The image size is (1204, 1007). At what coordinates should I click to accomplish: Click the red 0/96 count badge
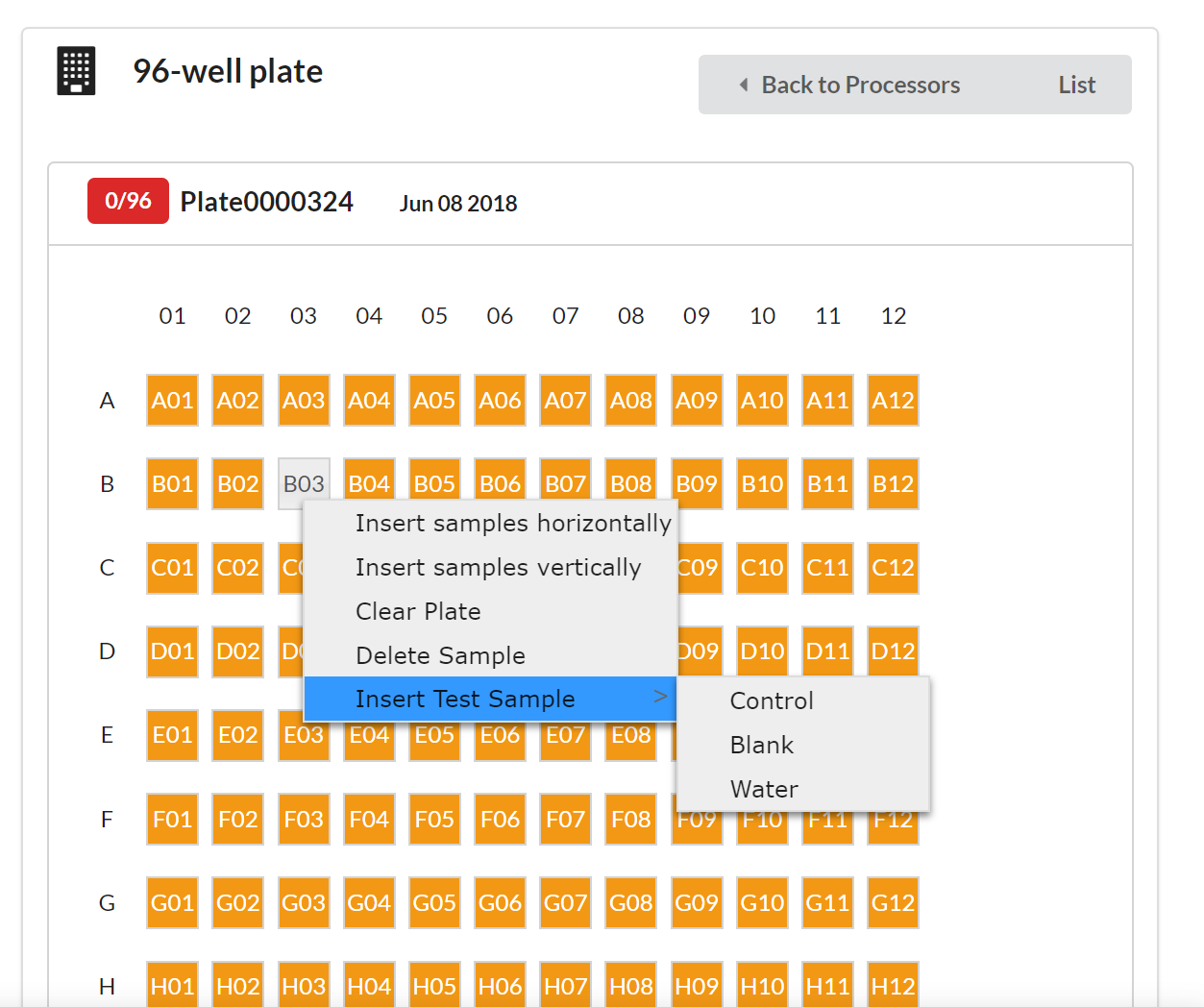pos(128,201)
